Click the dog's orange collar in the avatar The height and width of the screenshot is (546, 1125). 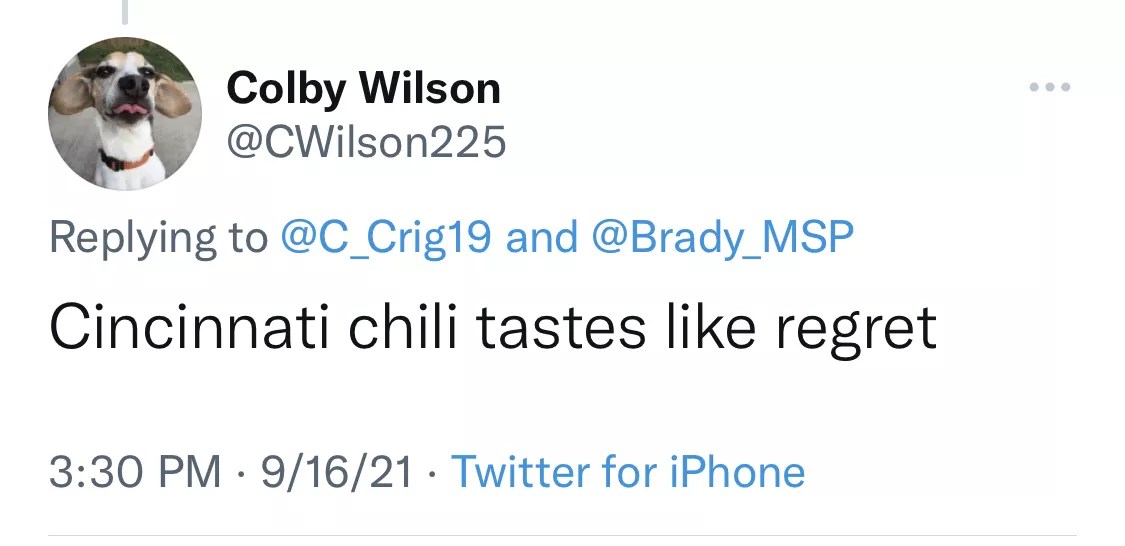click(x=128, y=160)
